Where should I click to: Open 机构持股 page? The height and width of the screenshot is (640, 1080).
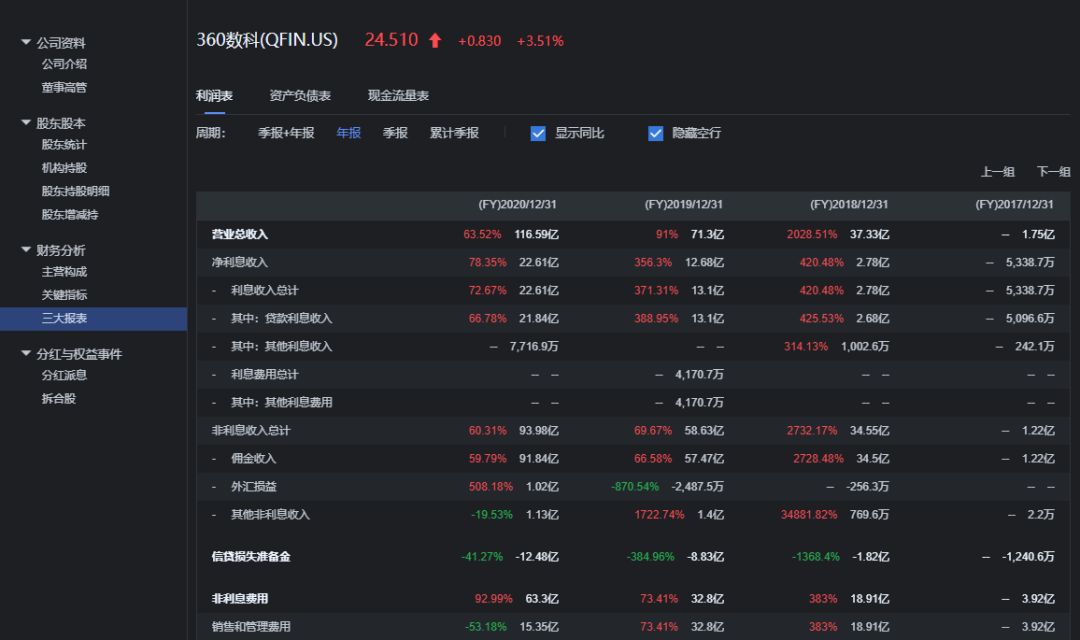point(64,168)
